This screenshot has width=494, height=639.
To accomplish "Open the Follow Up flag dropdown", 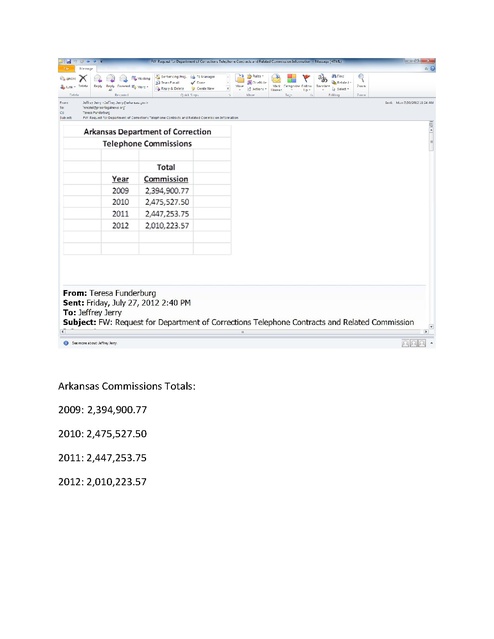I will click(307, 82).
